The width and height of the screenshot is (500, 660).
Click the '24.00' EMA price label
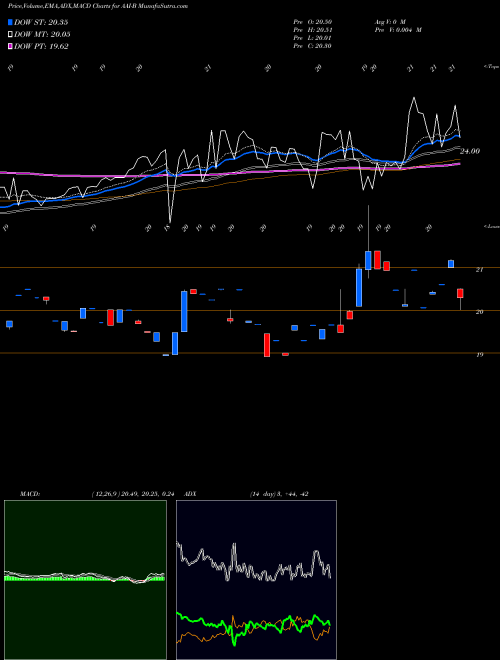pos(470,151)
